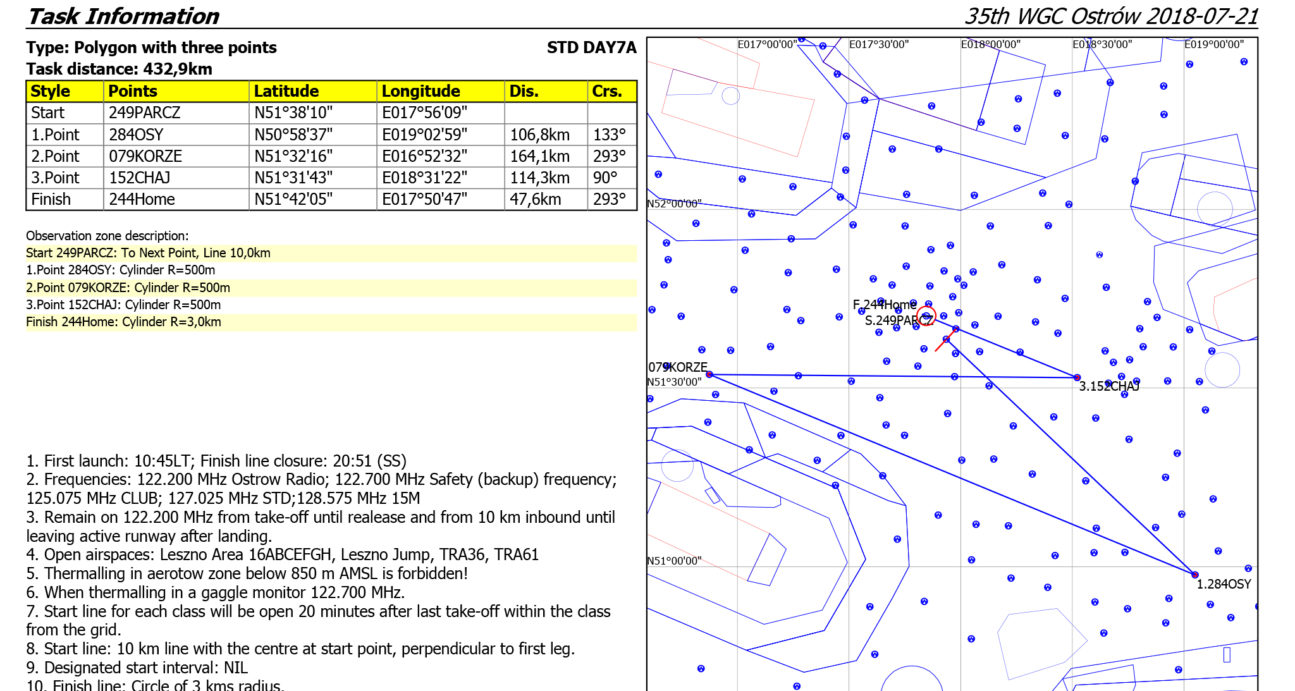Select the 1.284OSY turnpoint marker on map
The width and height of the screenshot is (1295, 691).
pyautogui.click(x=1195, y=575)
